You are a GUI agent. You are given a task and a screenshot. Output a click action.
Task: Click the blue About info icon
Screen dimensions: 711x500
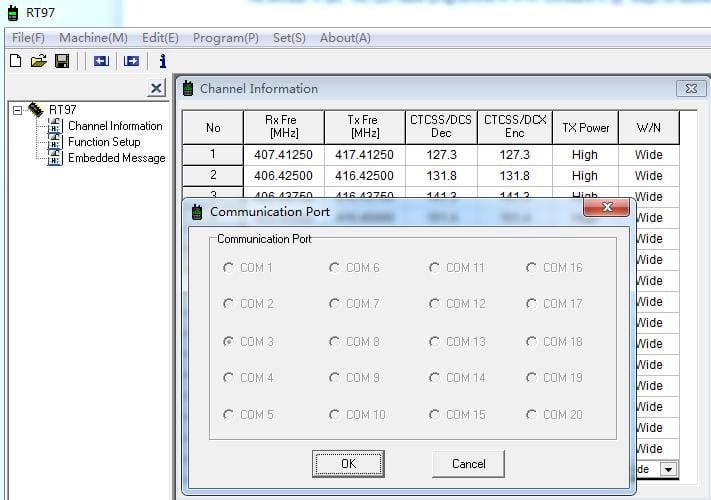[x=162, y=61]
